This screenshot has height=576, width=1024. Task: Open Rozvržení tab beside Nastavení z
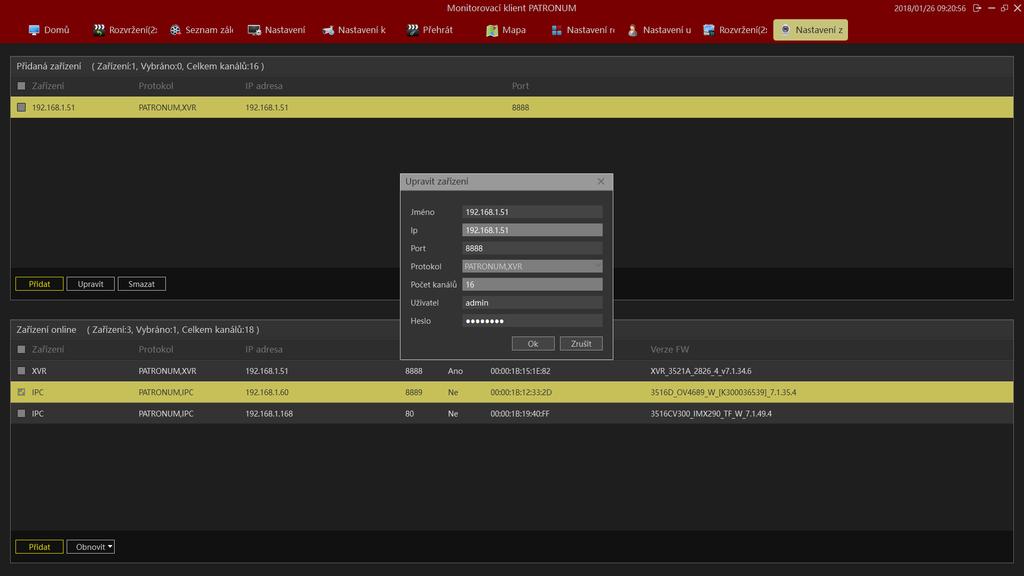pos(735,30)
